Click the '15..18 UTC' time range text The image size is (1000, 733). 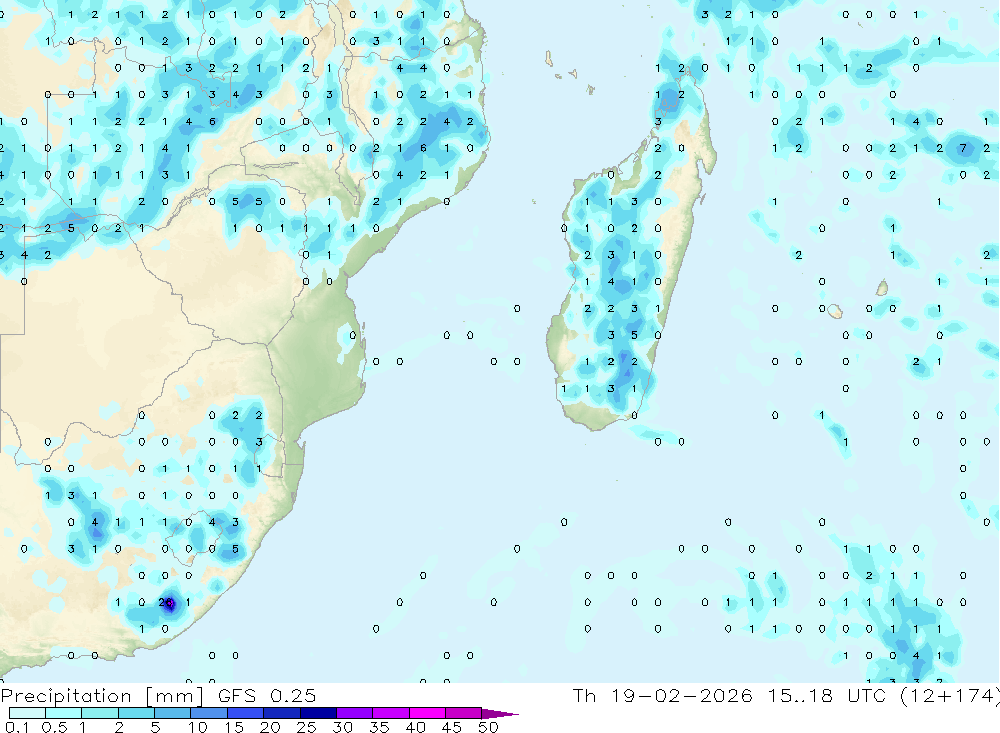[827, 695]
